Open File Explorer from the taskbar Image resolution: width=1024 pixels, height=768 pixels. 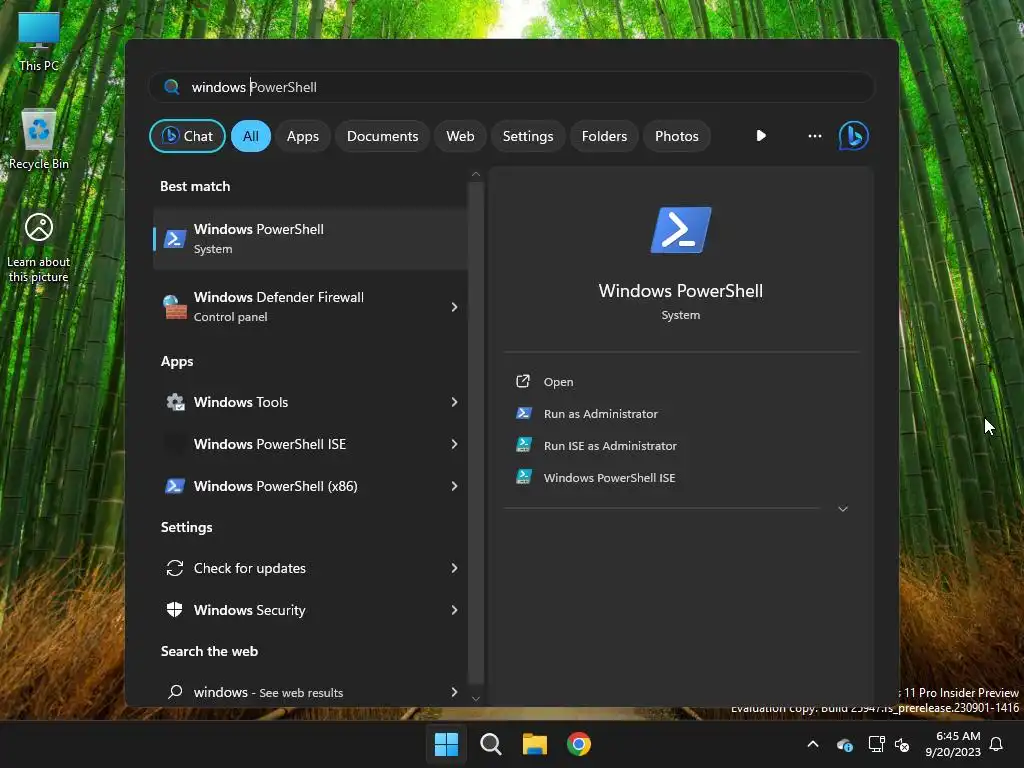(x=534, y=744)
